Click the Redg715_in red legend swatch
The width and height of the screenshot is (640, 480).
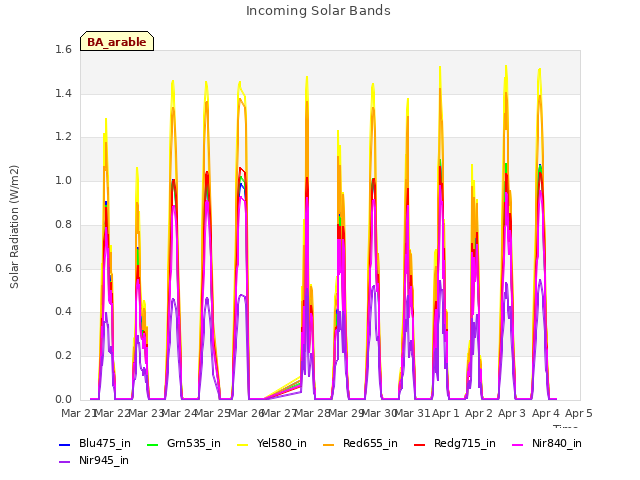coord(420,444)
